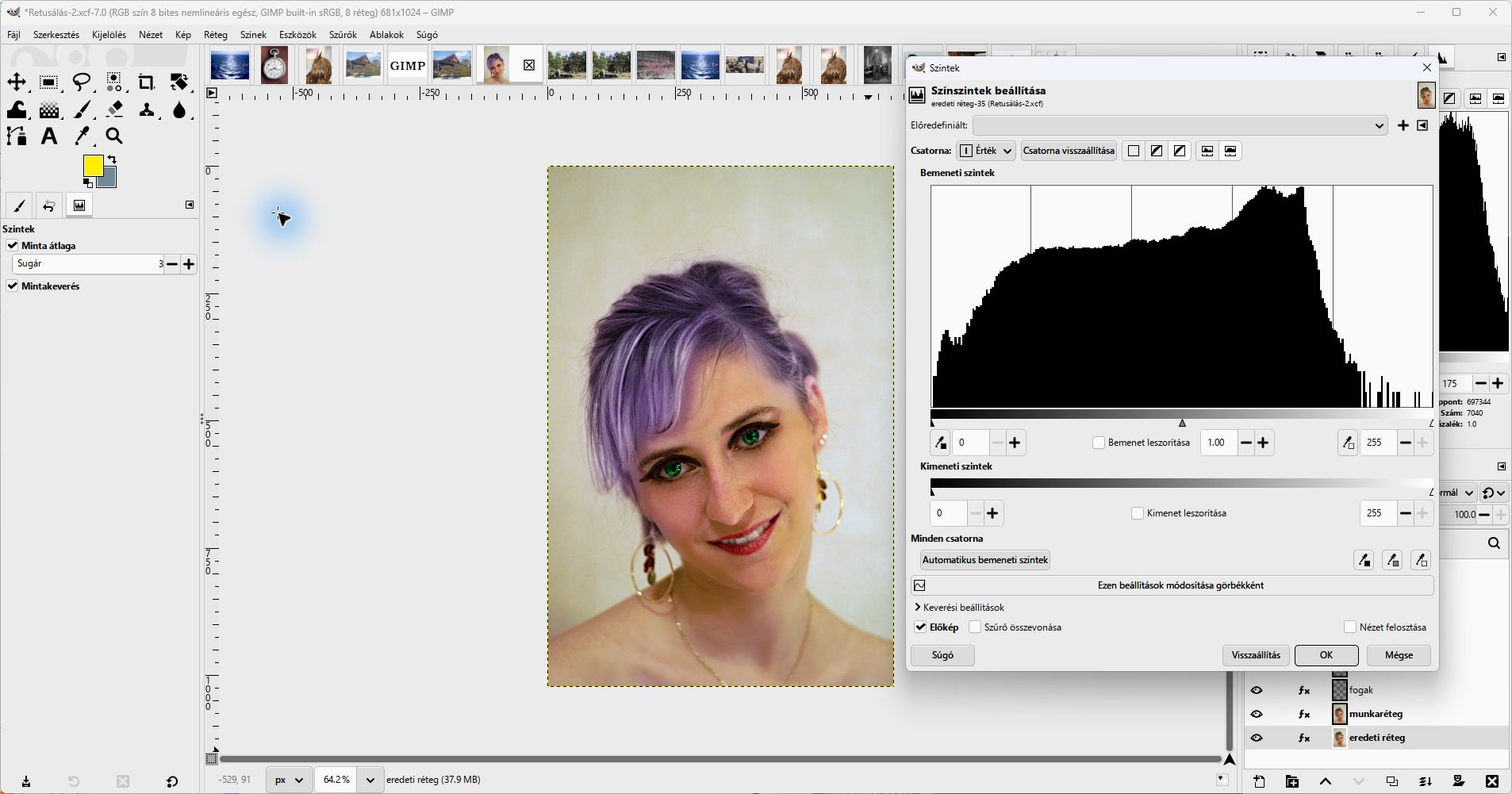Uncheck the Előkép preview checkbox
1512x794 pixels.
click(x=920, y=627)
